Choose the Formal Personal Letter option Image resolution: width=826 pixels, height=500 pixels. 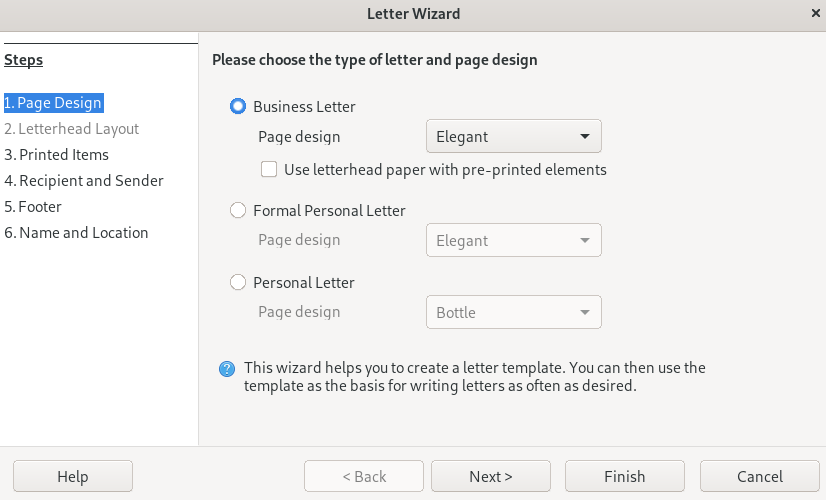238,210
